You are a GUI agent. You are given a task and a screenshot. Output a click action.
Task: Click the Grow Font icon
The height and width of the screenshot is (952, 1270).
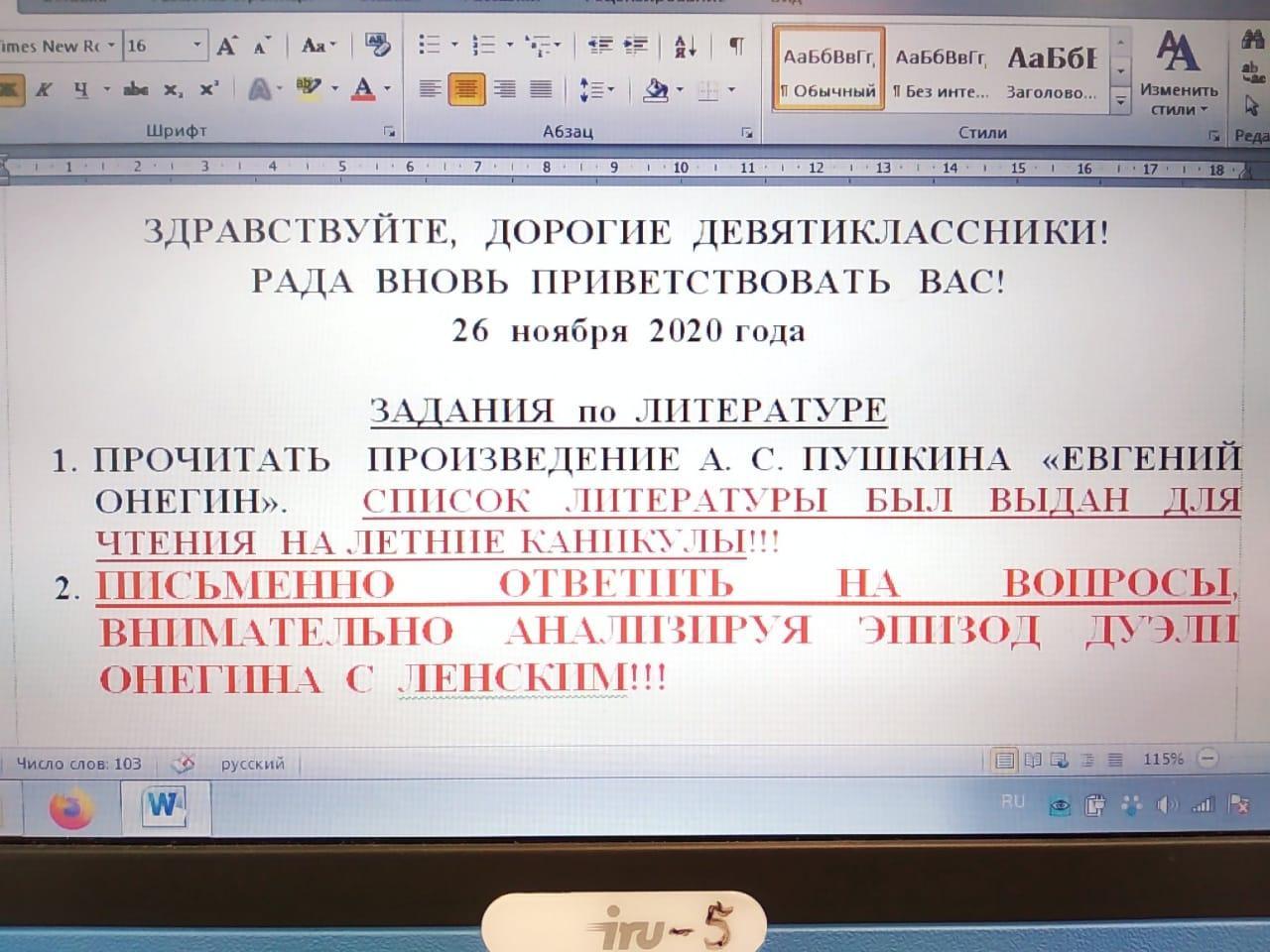227,46
